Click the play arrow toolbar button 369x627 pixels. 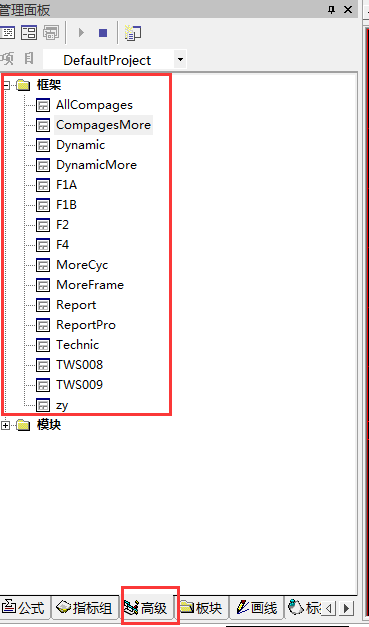coord(81,33)
